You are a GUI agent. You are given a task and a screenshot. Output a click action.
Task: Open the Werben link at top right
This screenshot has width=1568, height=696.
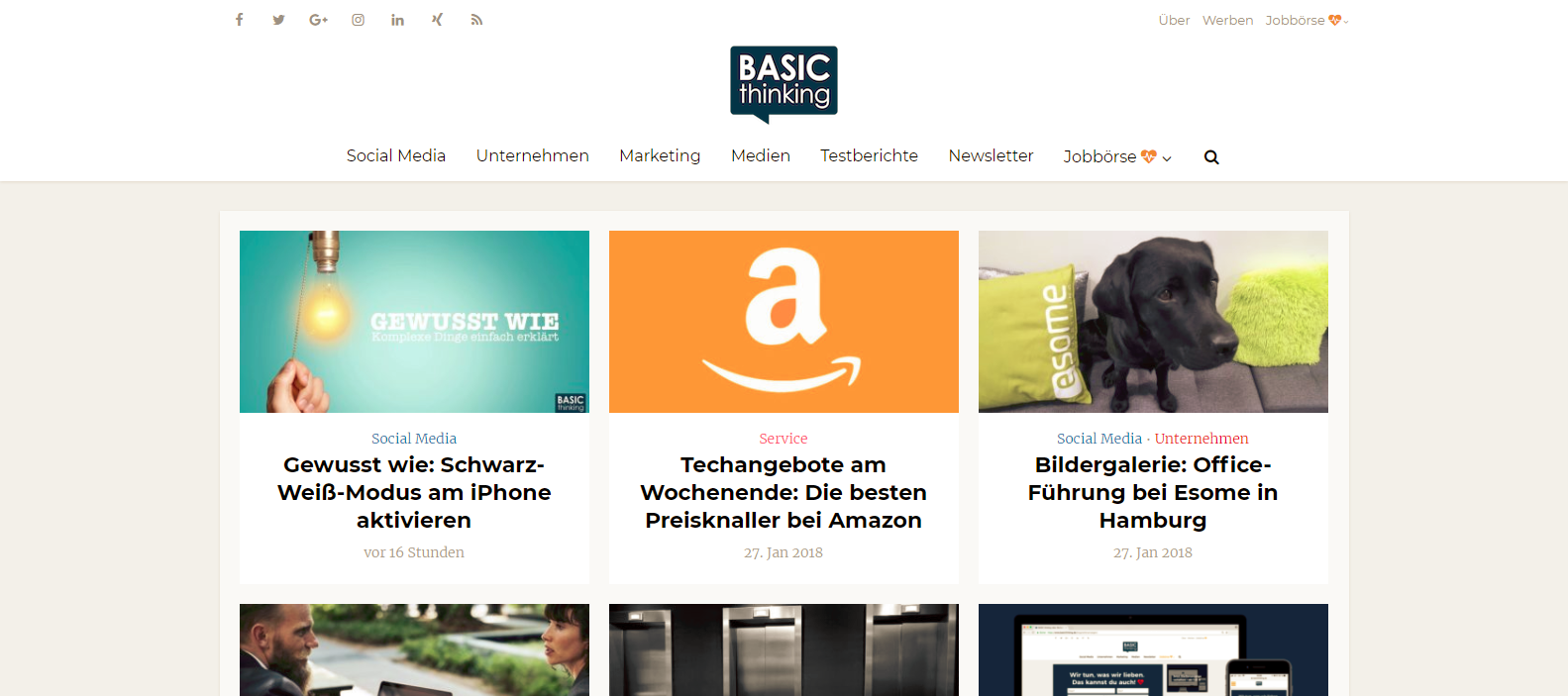coord(1227,20)
